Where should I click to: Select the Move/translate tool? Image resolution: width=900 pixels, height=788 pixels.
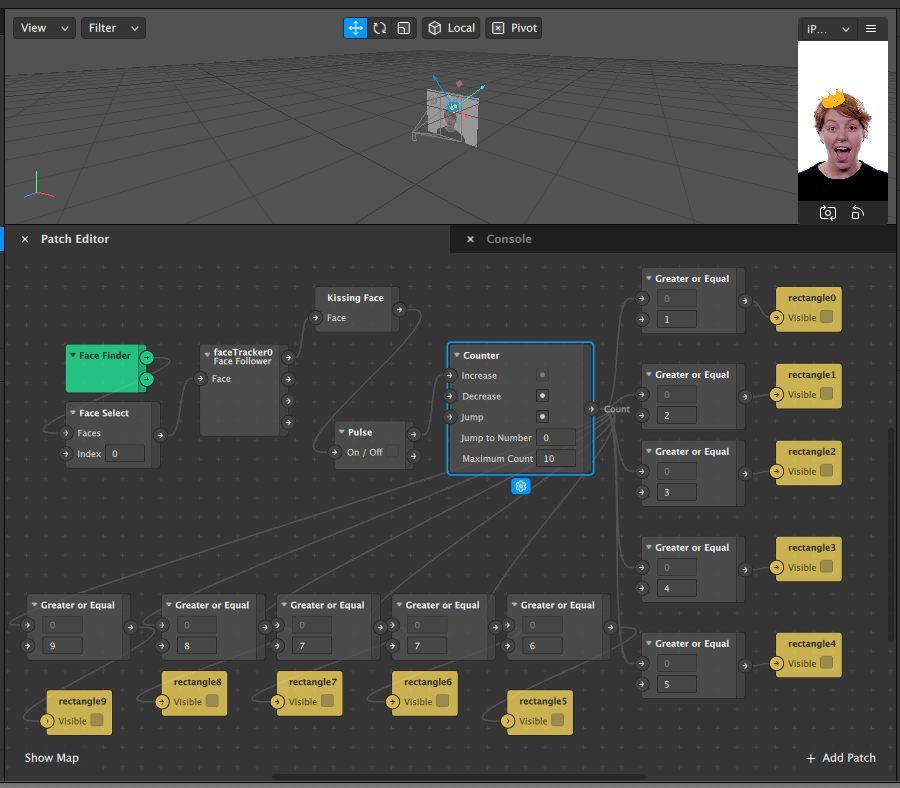coord(355,28)
